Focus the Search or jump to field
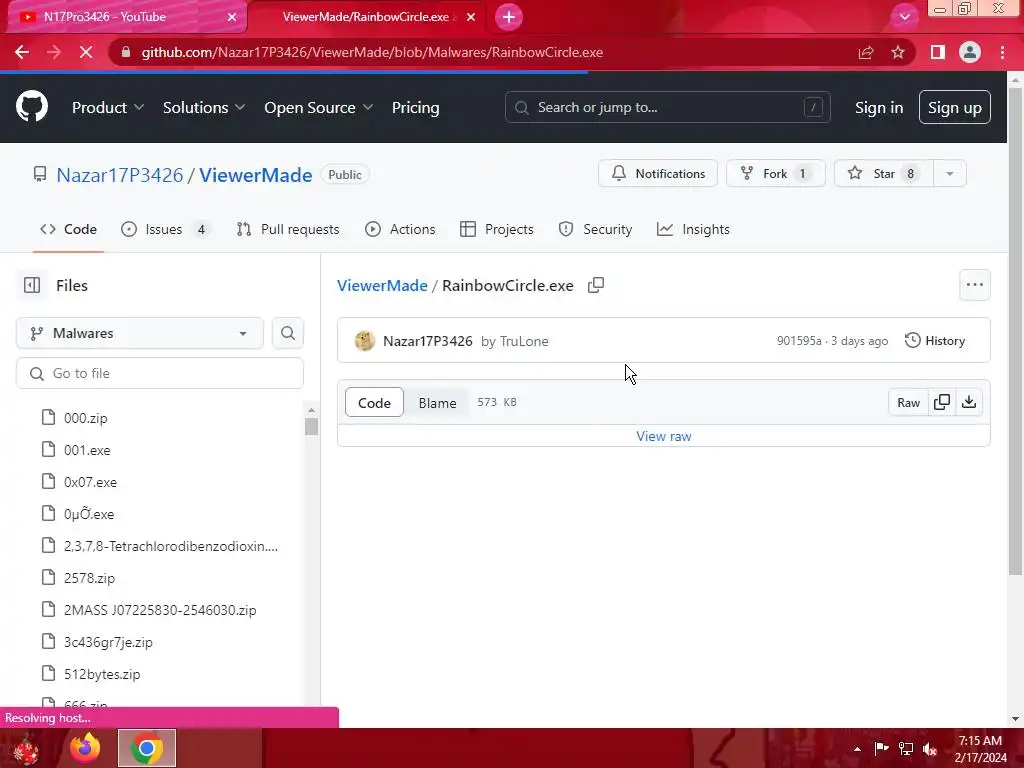The width and height of the screenshot is (1024, 768). [x=667, y=107]
